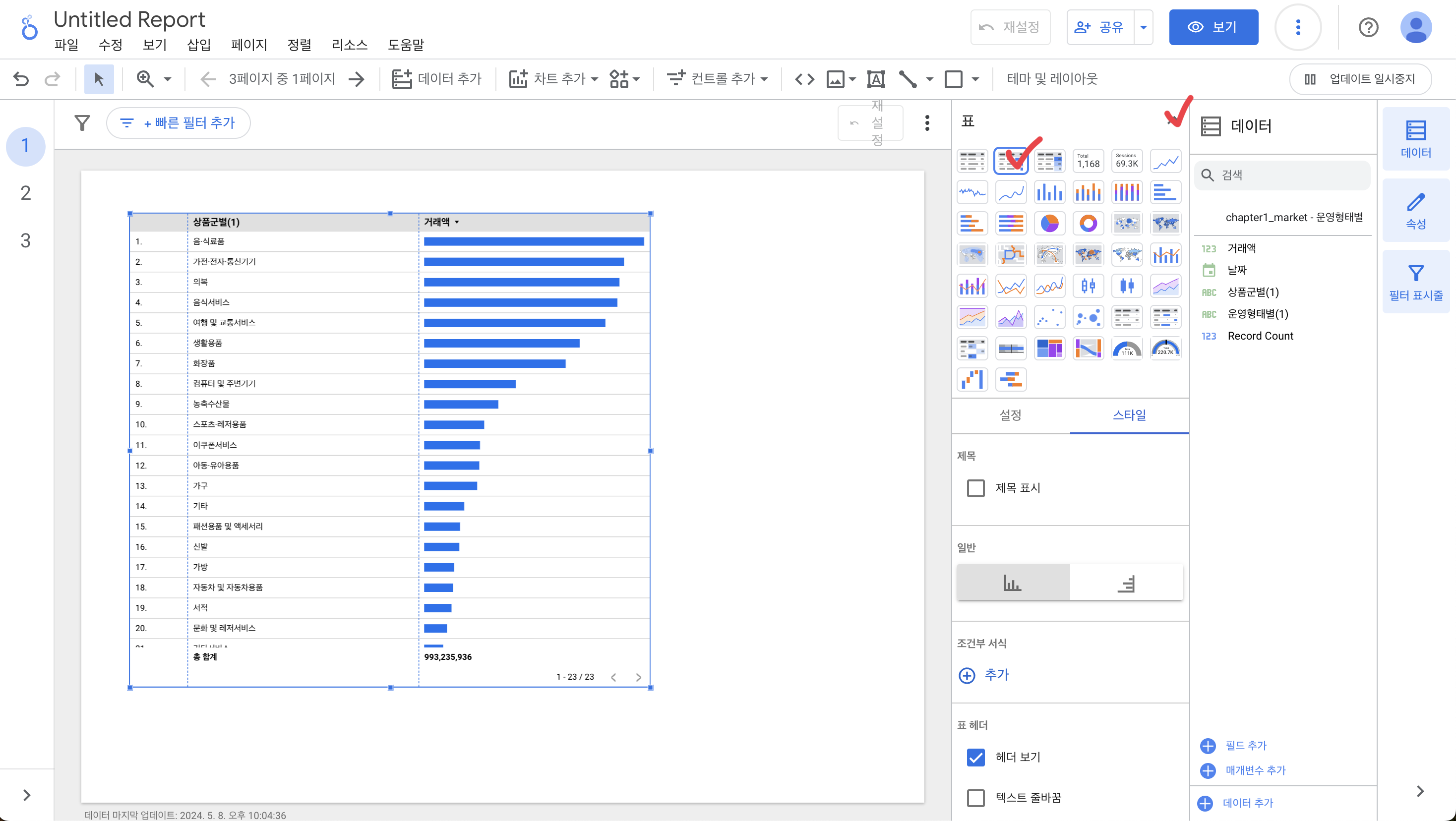Image resolution: width=1456 pixels, height=821 pixels.
Task: Click the 필드 추가 link
Action: [1245, 745]
